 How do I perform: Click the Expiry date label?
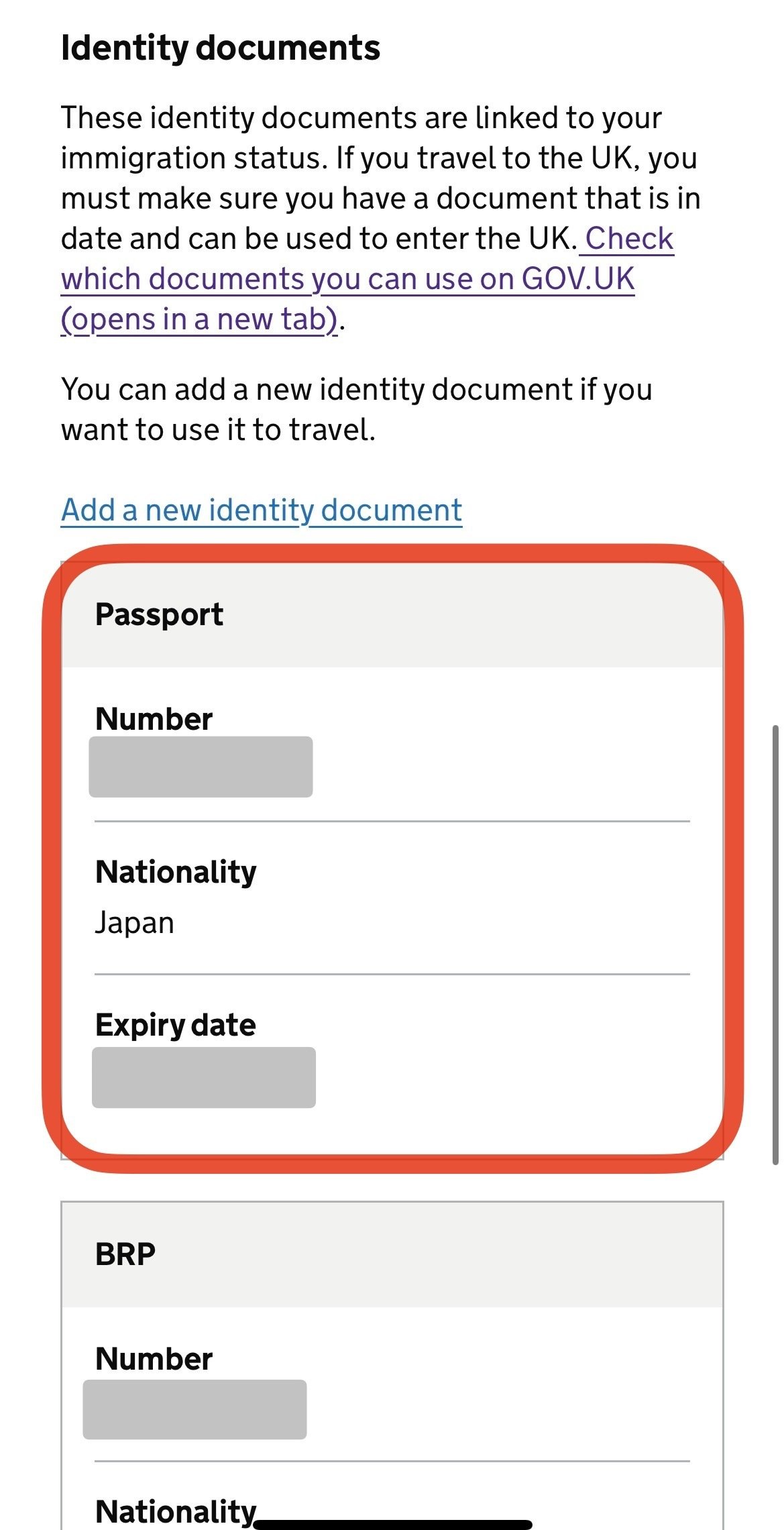tap(176, 1025)
